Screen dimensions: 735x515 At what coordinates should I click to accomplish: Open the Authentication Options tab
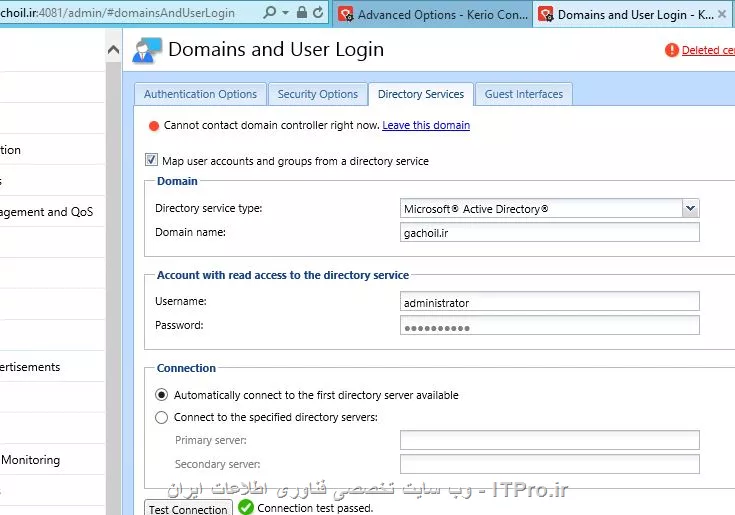(x=200, y=94)
